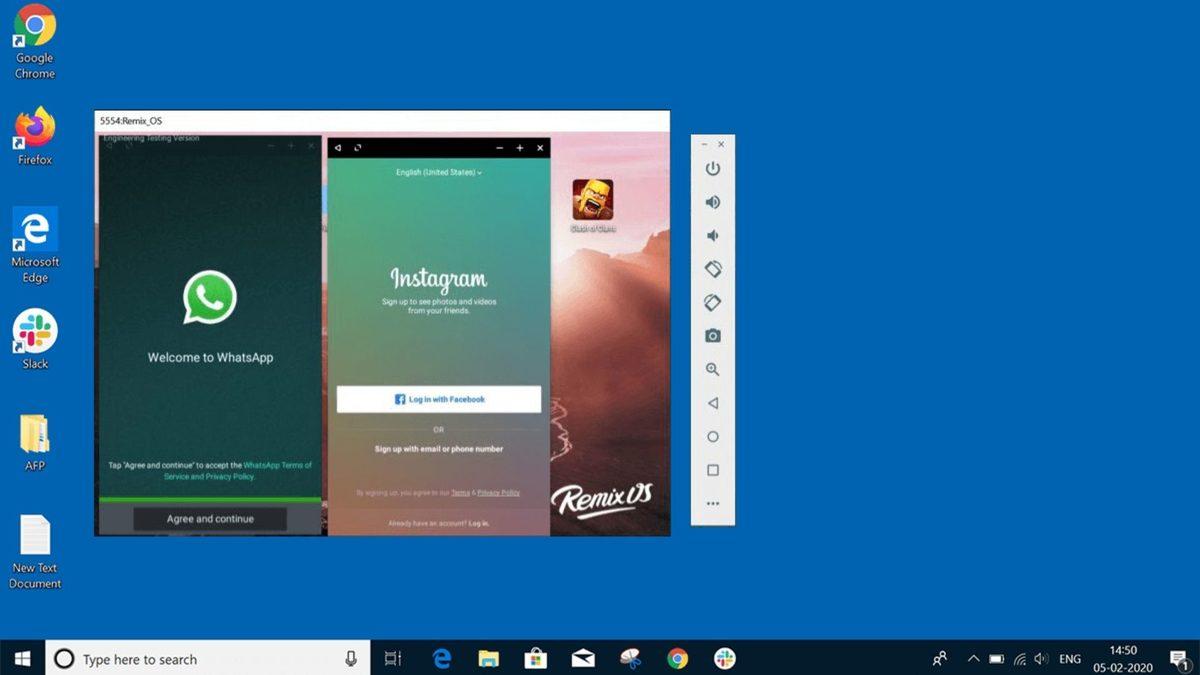Activate the zoom magnifier tool

pos(712,370)
